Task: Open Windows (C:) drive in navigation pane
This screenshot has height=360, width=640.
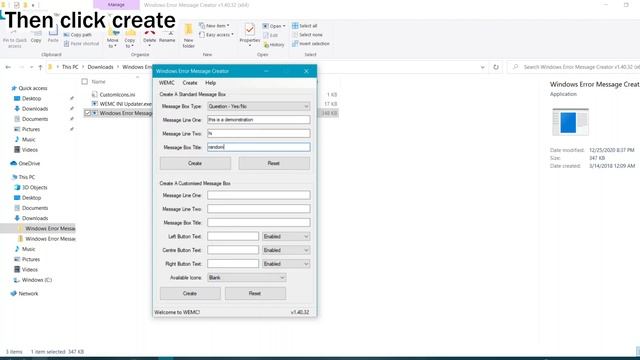Action: click(37, 280)
